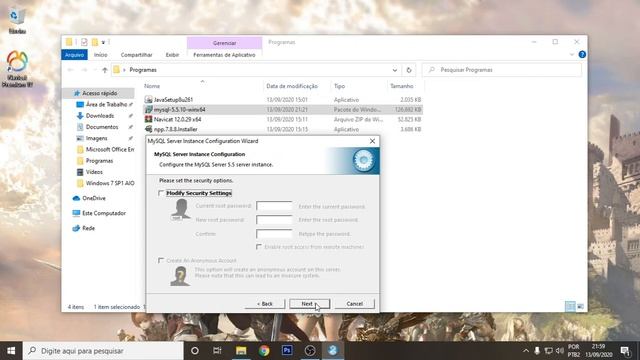Viewport: 640px width, 360px height.
Task: Open the quick access toolbar dropdown
Action: coord(103,42)
